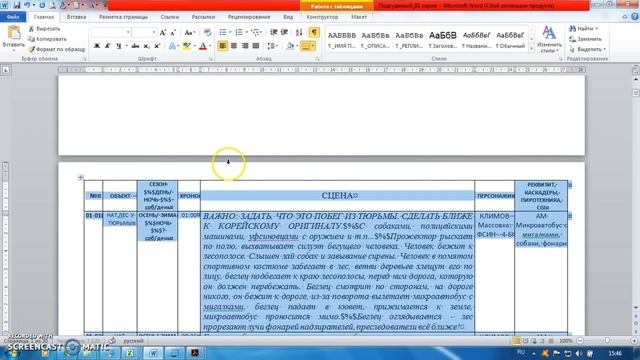
Task: Decrease font size with the small A icon
Action: pos(173,33)
